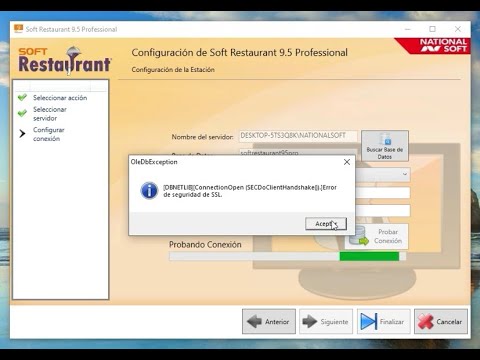Click the database search icon on Buscar Base
480x360 pixels.
click(385, 139)
